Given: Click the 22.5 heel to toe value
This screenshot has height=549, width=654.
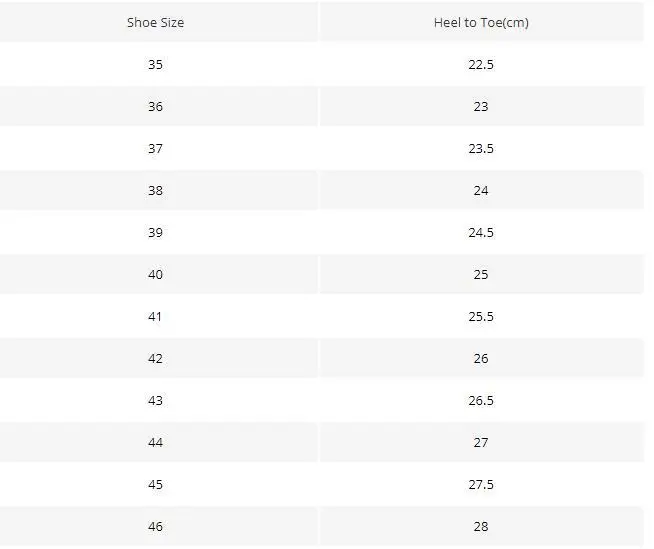Looking at the screenshot, I should 481,64.
